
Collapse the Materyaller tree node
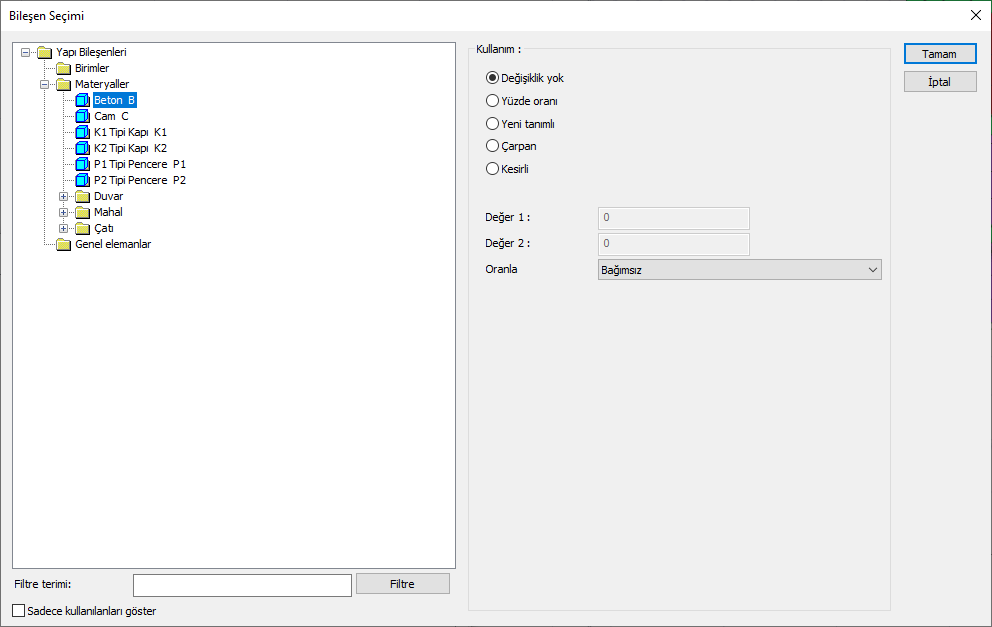(x=44, y=84)
